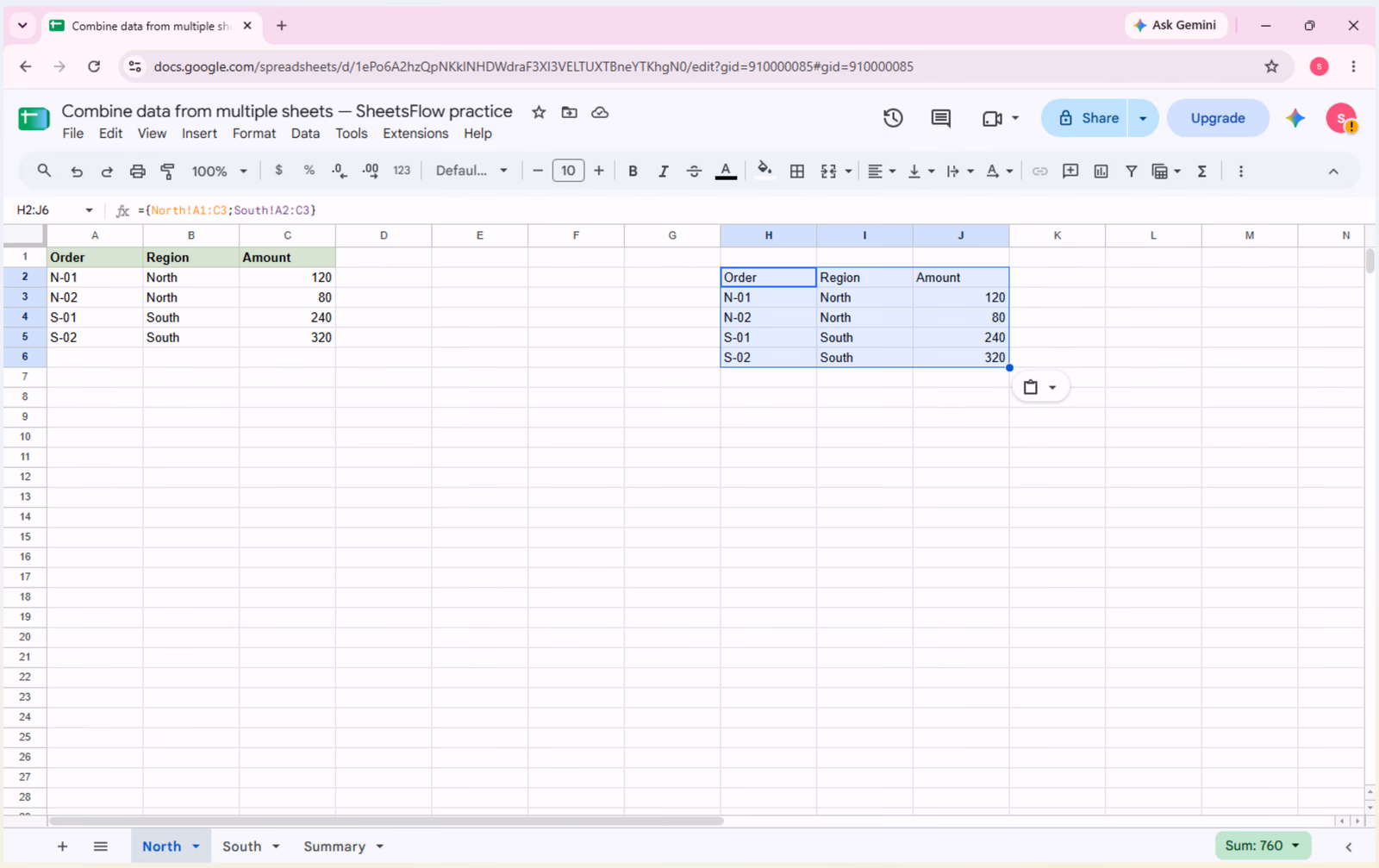Open version history clock icon
This screenshot has width=1379, height=868.
893,118
